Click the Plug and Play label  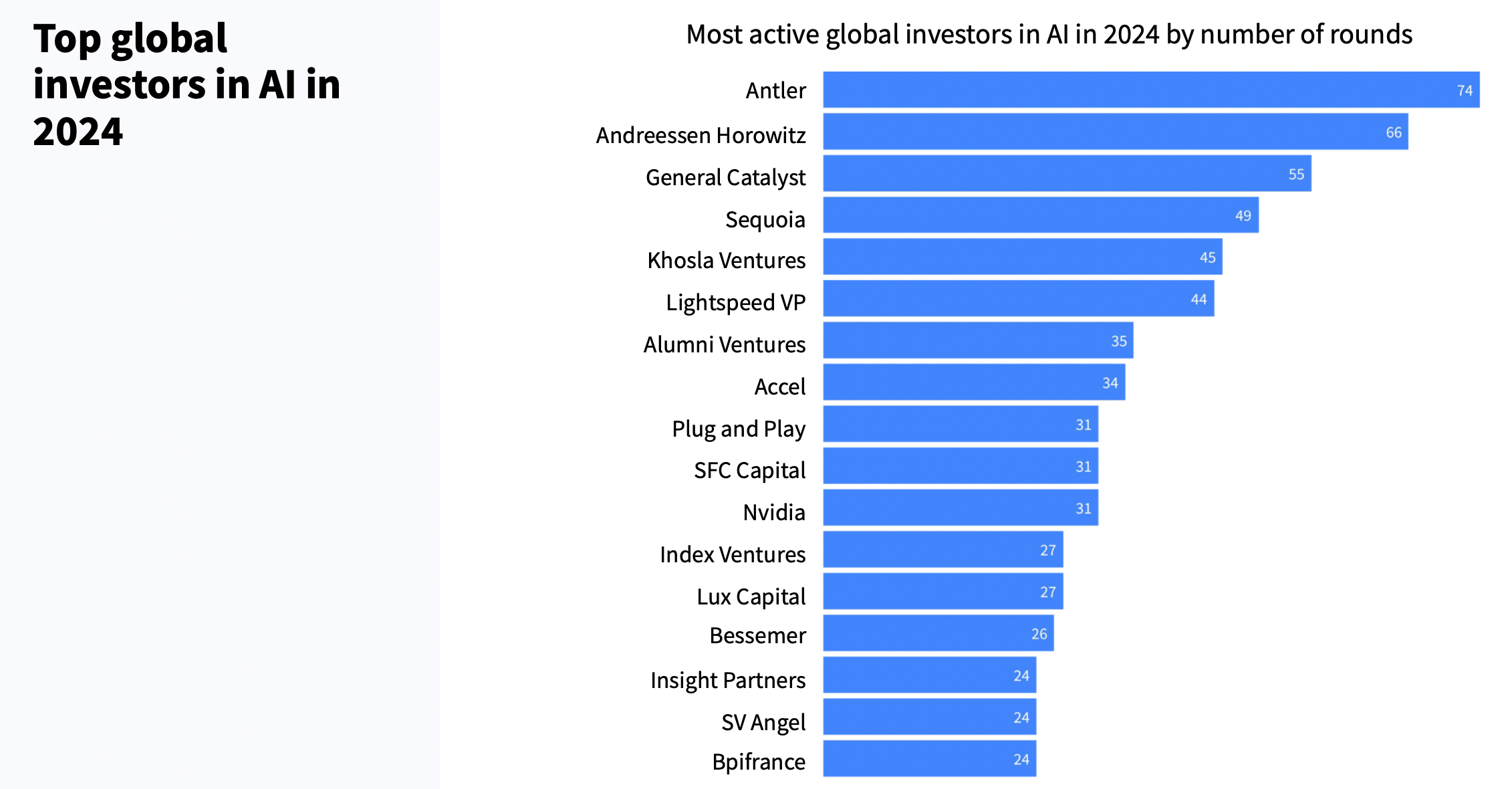738,429
